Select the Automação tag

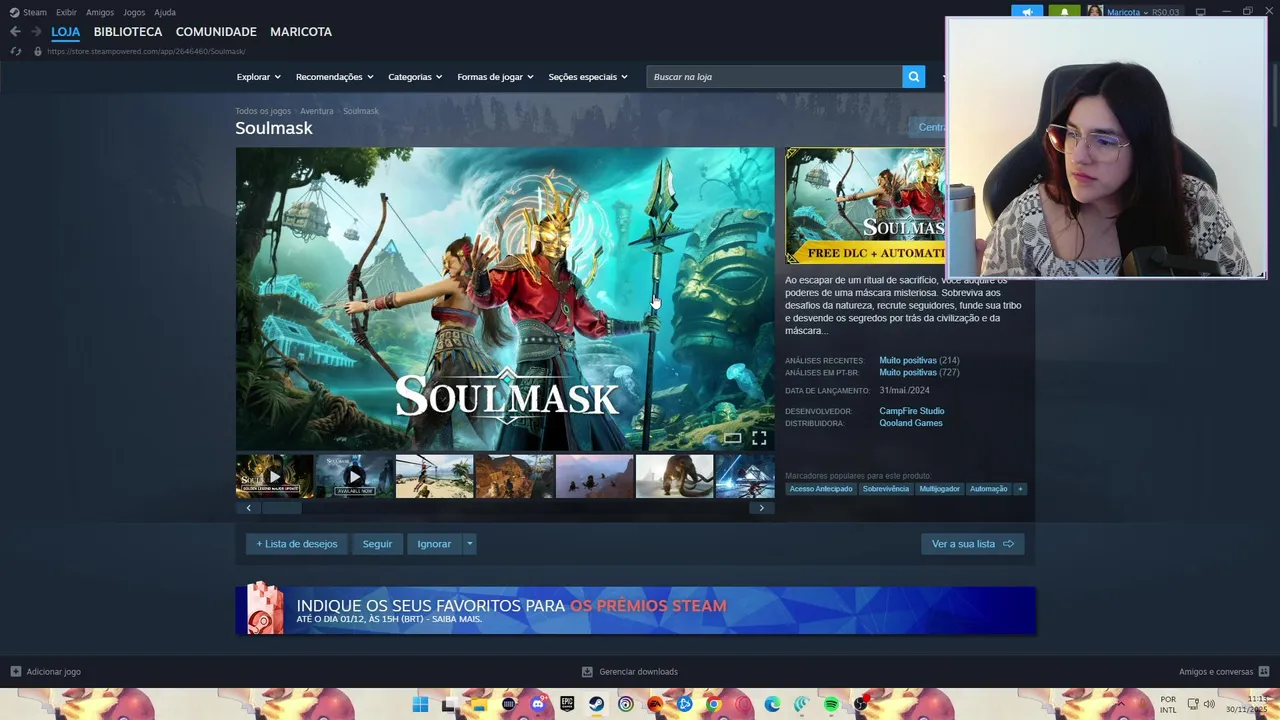(989, 489)
